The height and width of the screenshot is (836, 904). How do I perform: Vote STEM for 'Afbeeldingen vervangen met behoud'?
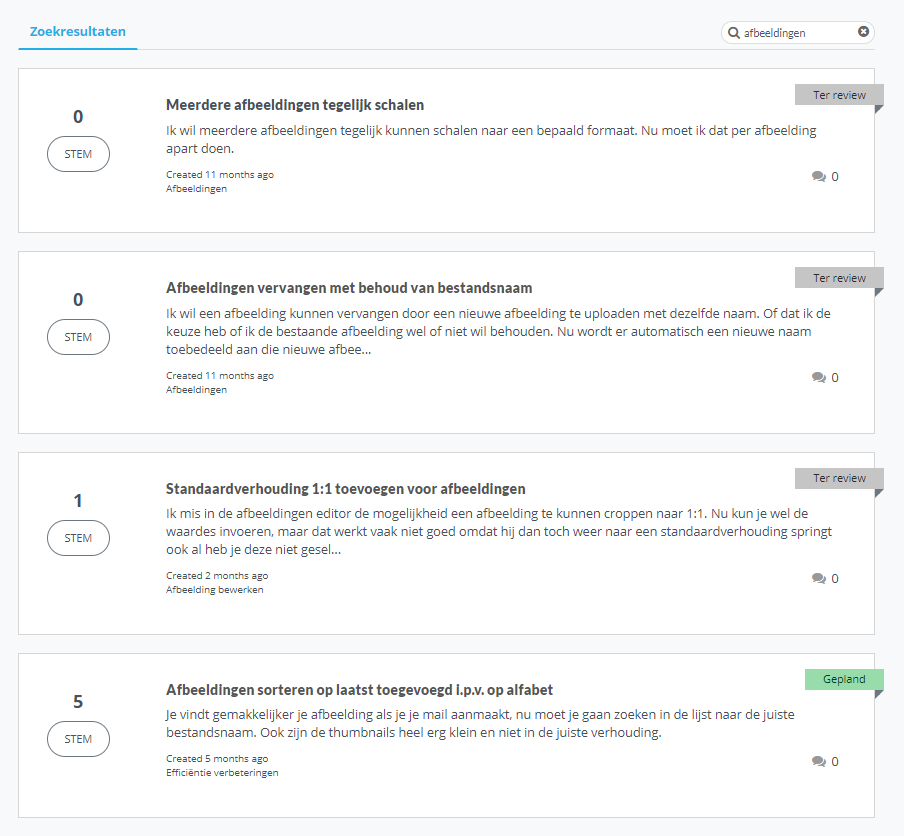[78, 337]
